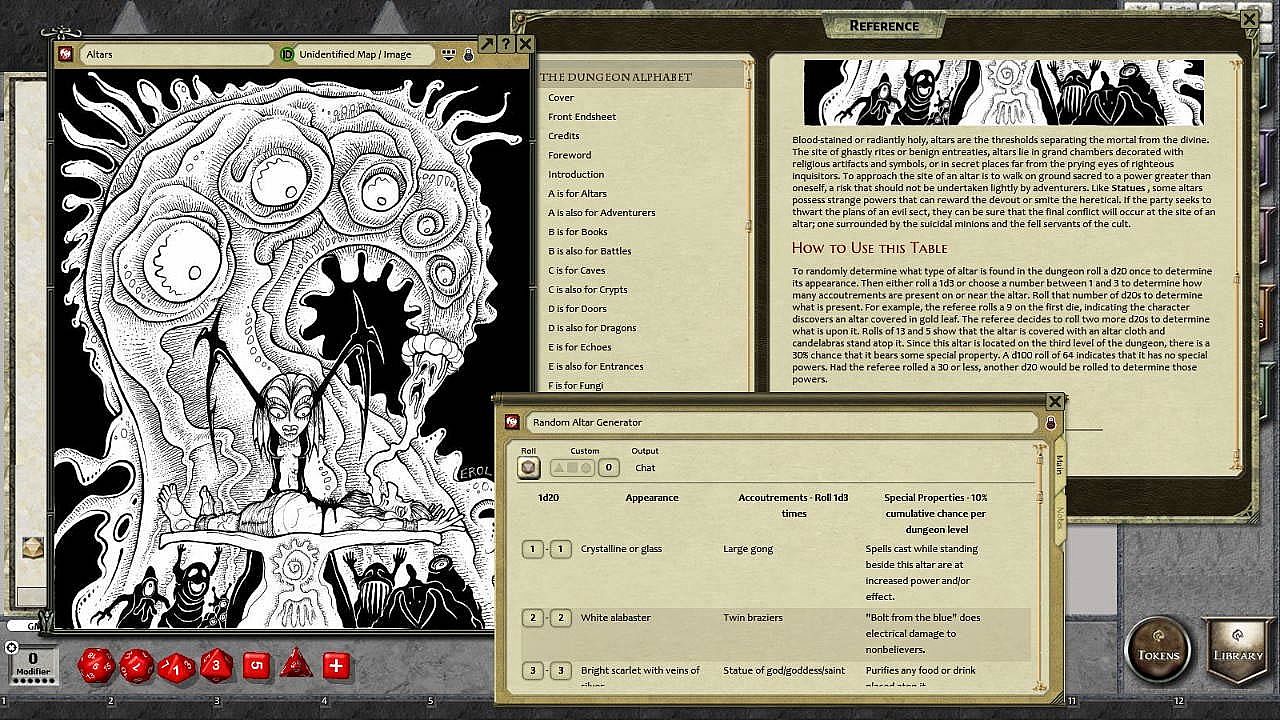Click the d20 die in the dice tray
This screenshot has width=1280, height=720.
(x=96, y=665)
